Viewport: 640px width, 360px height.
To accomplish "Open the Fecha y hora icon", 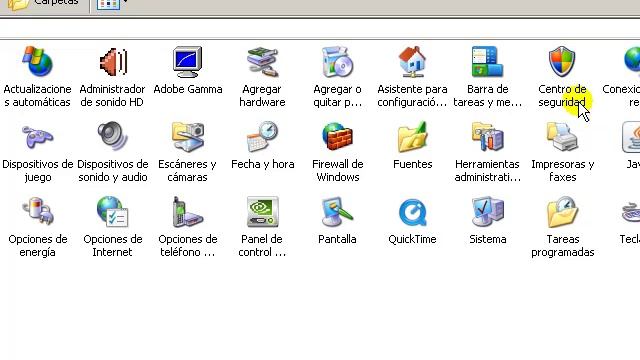I will pyautogui.click(x=262, y=137).
